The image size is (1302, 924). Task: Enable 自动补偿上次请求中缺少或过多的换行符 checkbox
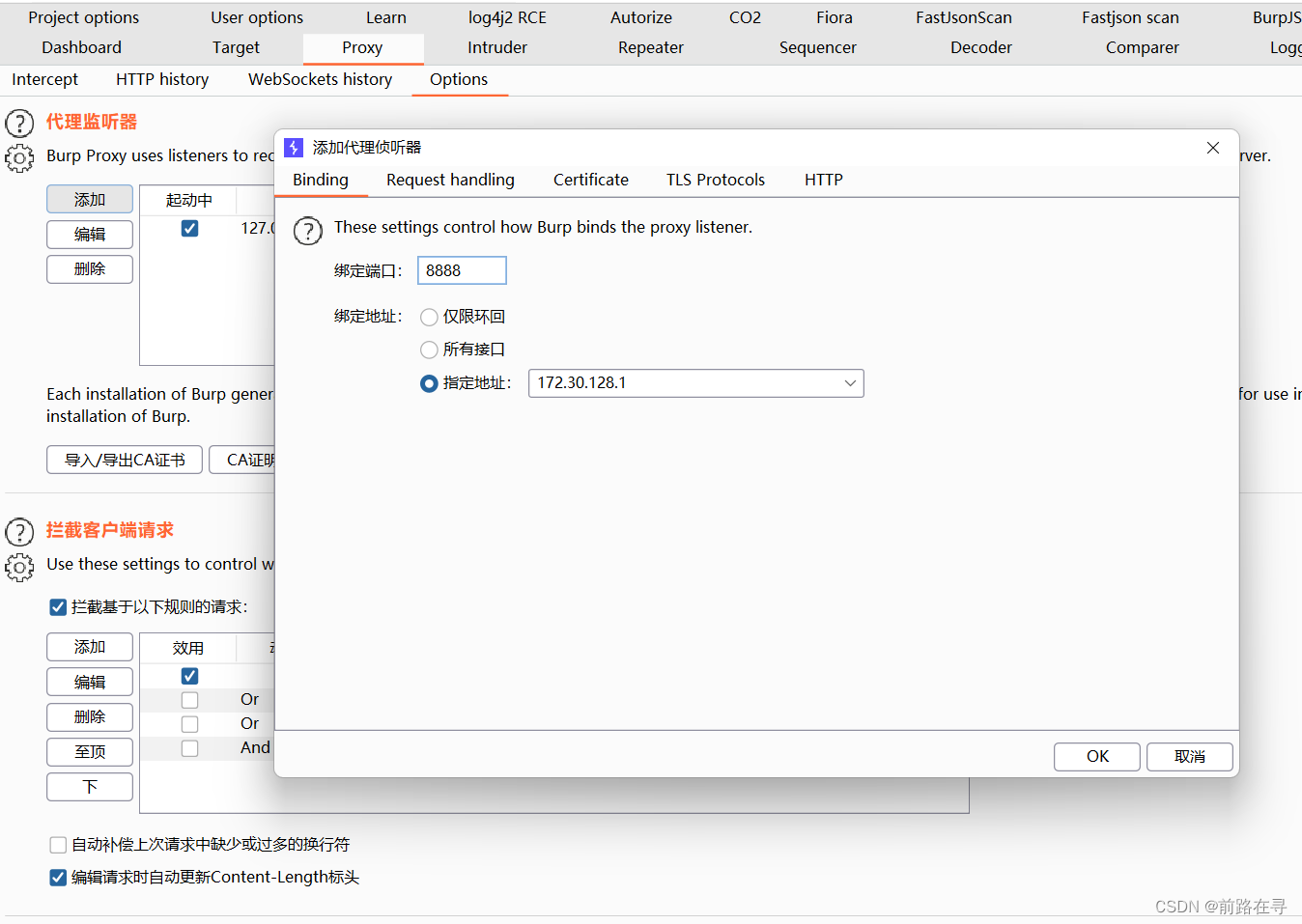(58, 845)
